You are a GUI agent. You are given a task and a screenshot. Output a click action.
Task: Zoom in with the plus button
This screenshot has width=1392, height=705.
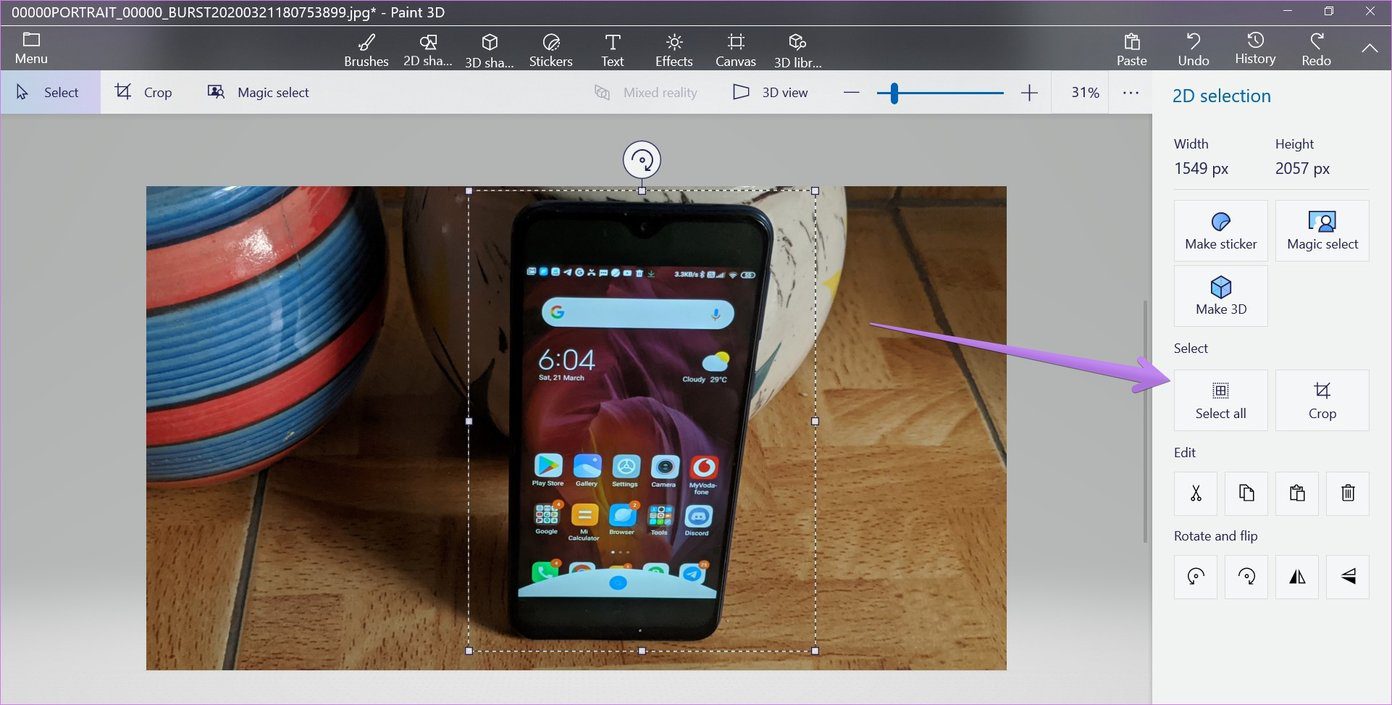point(1029,93)
